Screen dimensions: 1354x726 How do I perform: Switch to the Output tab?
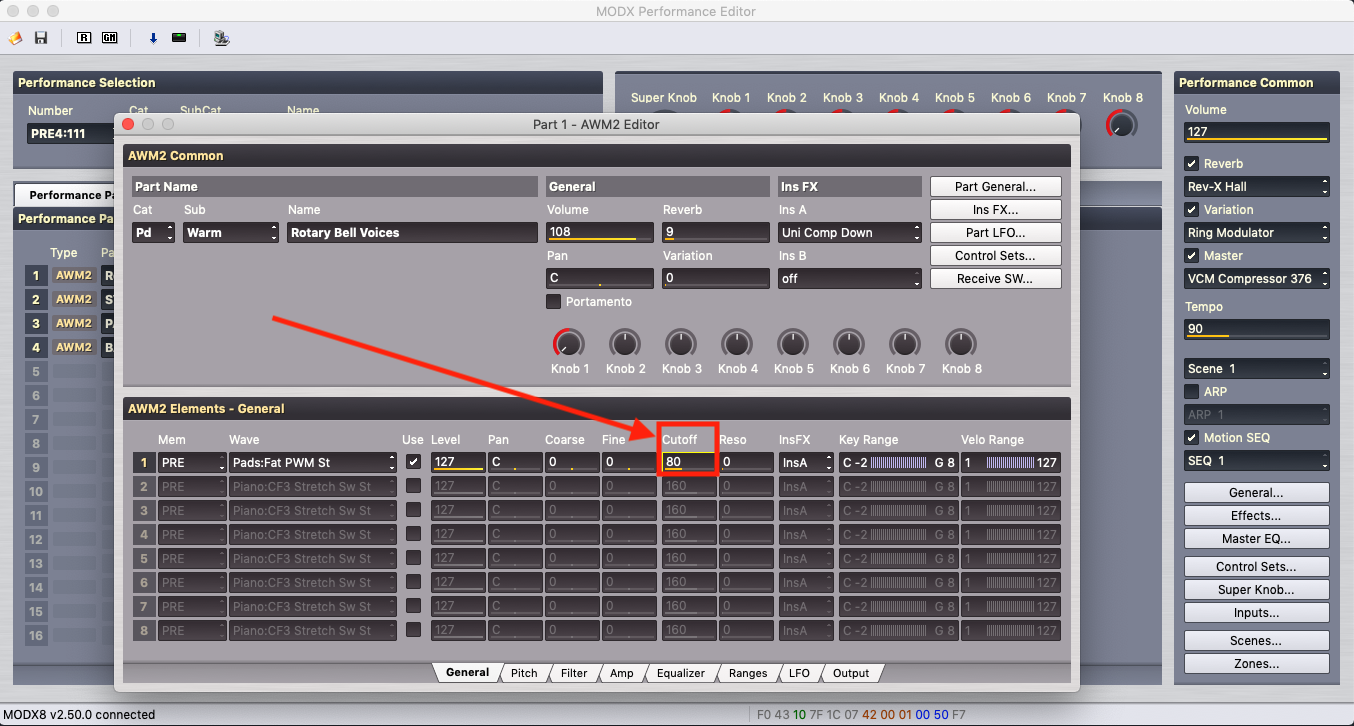click(x=851, y=673)
